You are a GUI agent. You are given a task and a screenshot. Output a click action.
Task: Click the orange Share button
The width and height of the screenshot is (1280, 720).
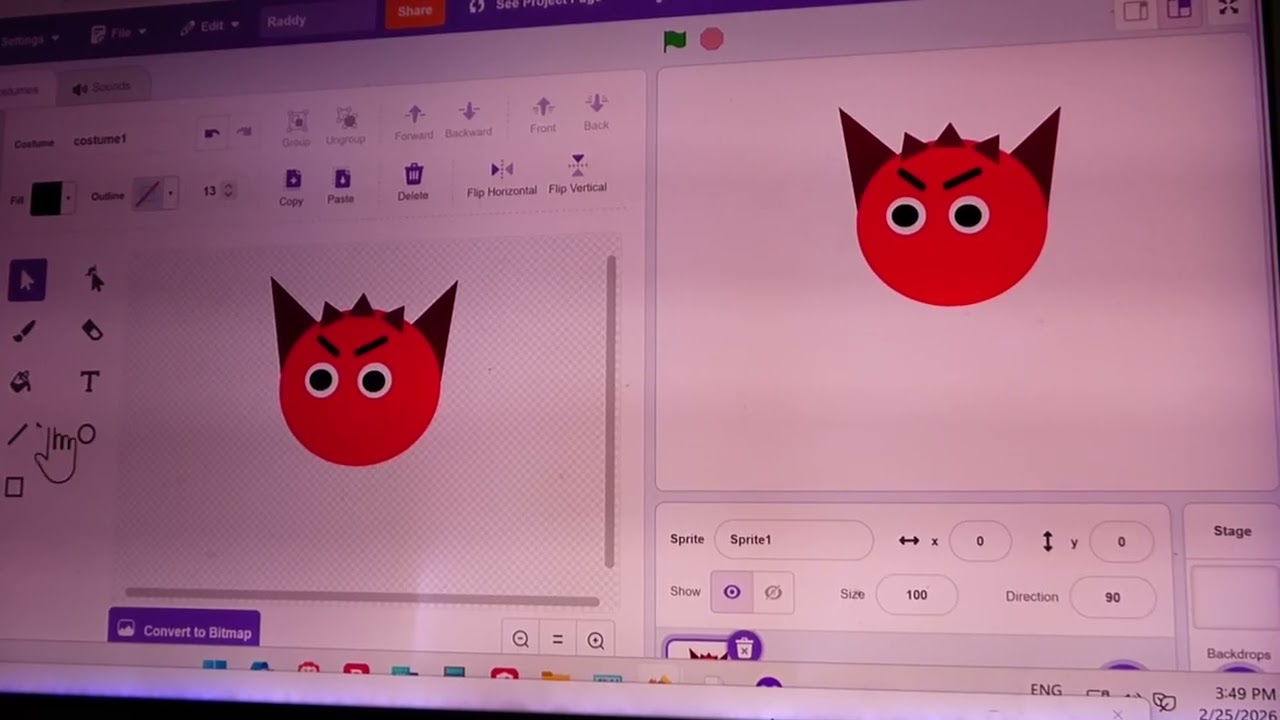tap(415, 11)
